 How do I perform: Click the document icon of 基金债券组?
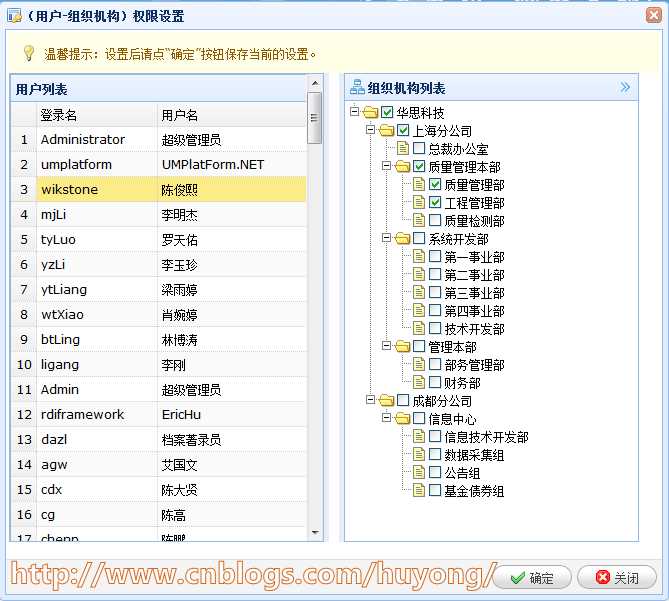pos(419,491)
